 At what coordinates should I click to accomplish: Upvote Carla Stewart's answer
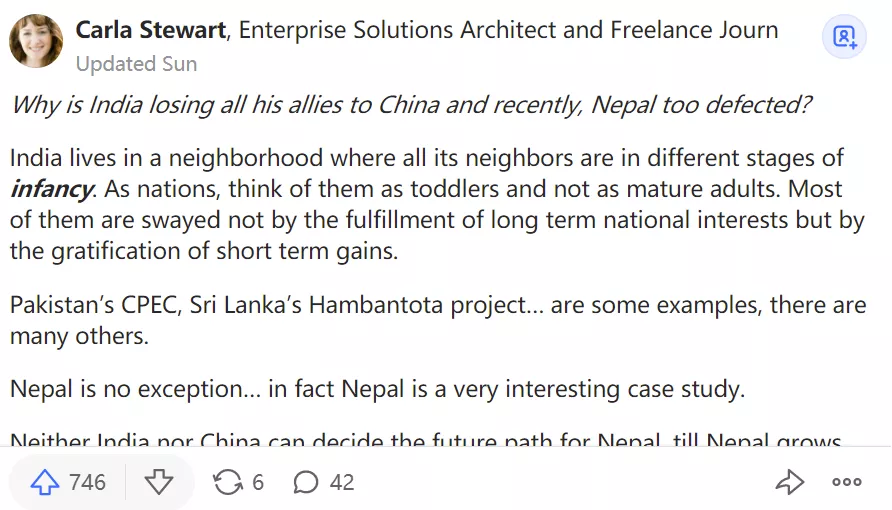[46, 483]
